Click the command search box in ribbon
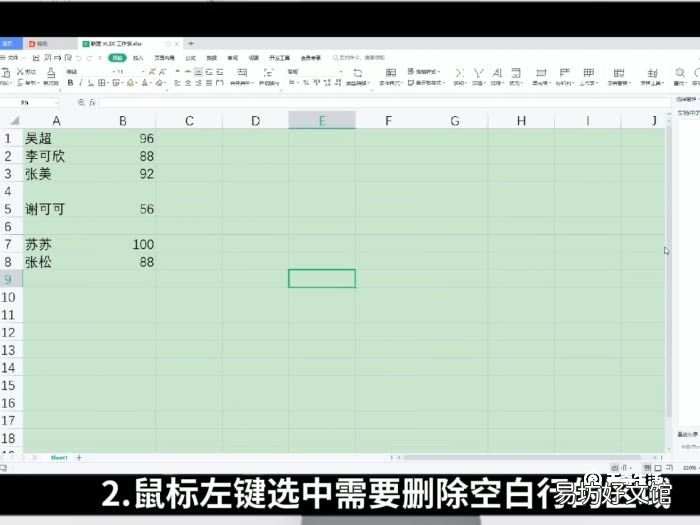Image resolution: width=700 pixels, height=525 pixels. (x=359, y=58)
